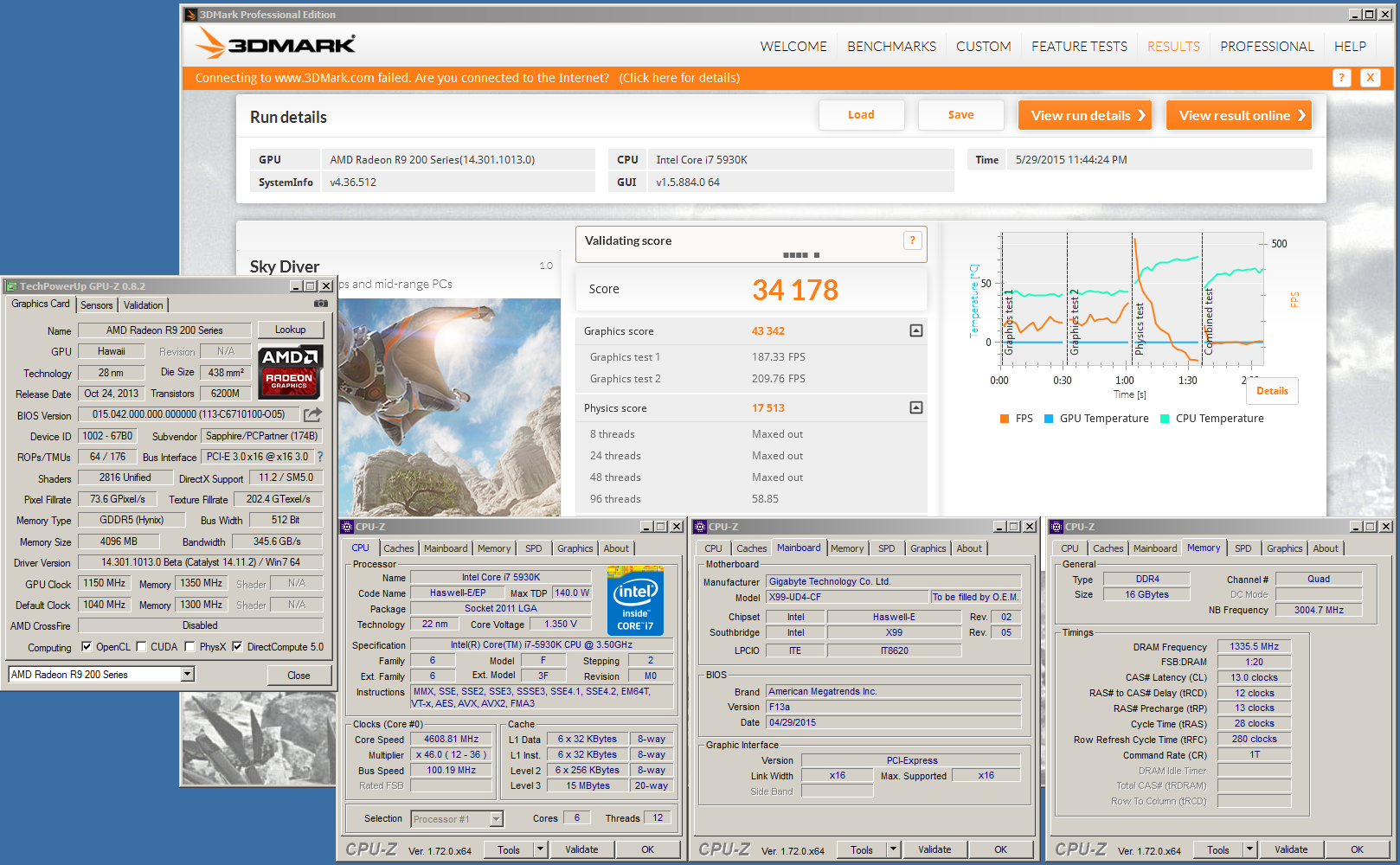Click the Lookup button in GPU-Z

point(290,330)
